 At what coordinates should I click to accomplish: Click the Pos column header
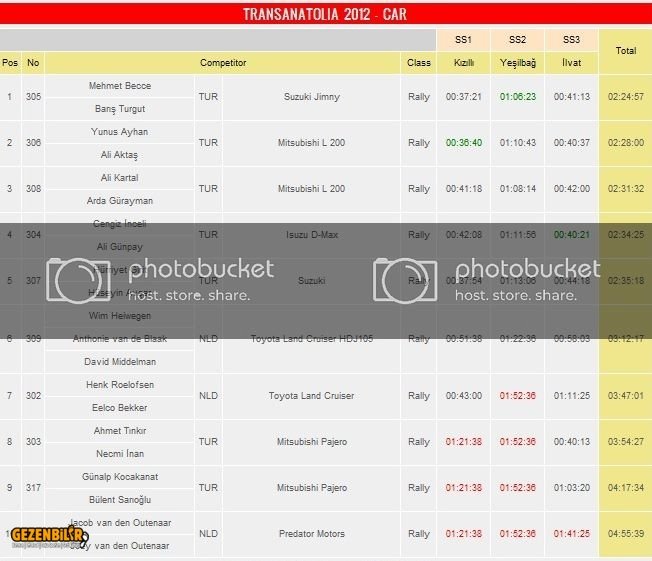coord(10,63)
